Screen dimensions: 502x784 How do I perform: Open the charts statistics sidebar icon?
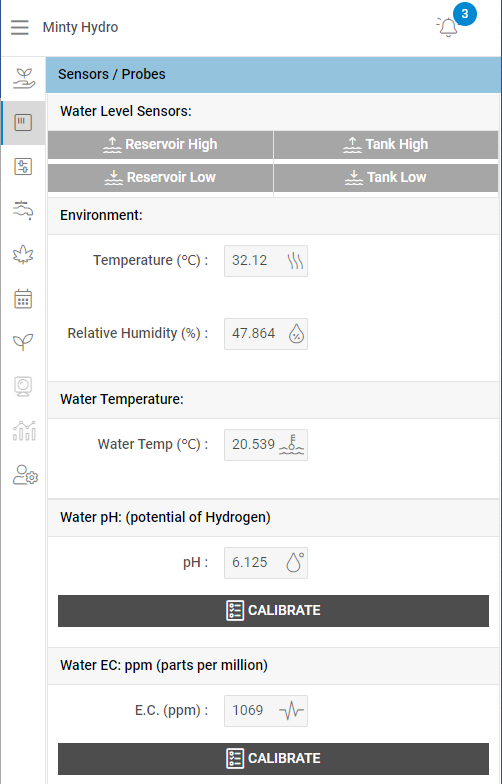pyautogui.click(x=24, y=430)
